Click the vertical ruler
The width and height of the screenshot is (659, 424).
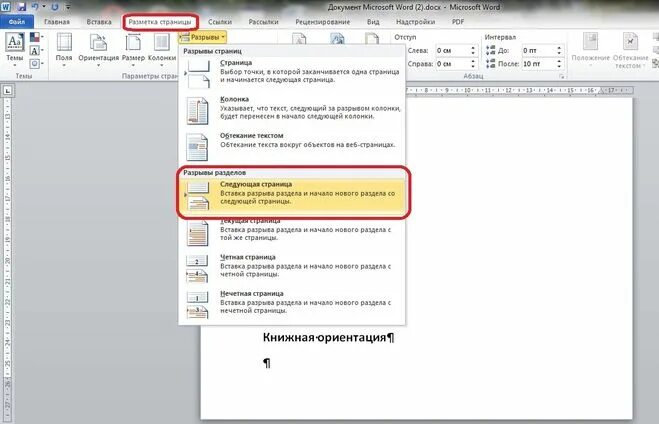8,261
